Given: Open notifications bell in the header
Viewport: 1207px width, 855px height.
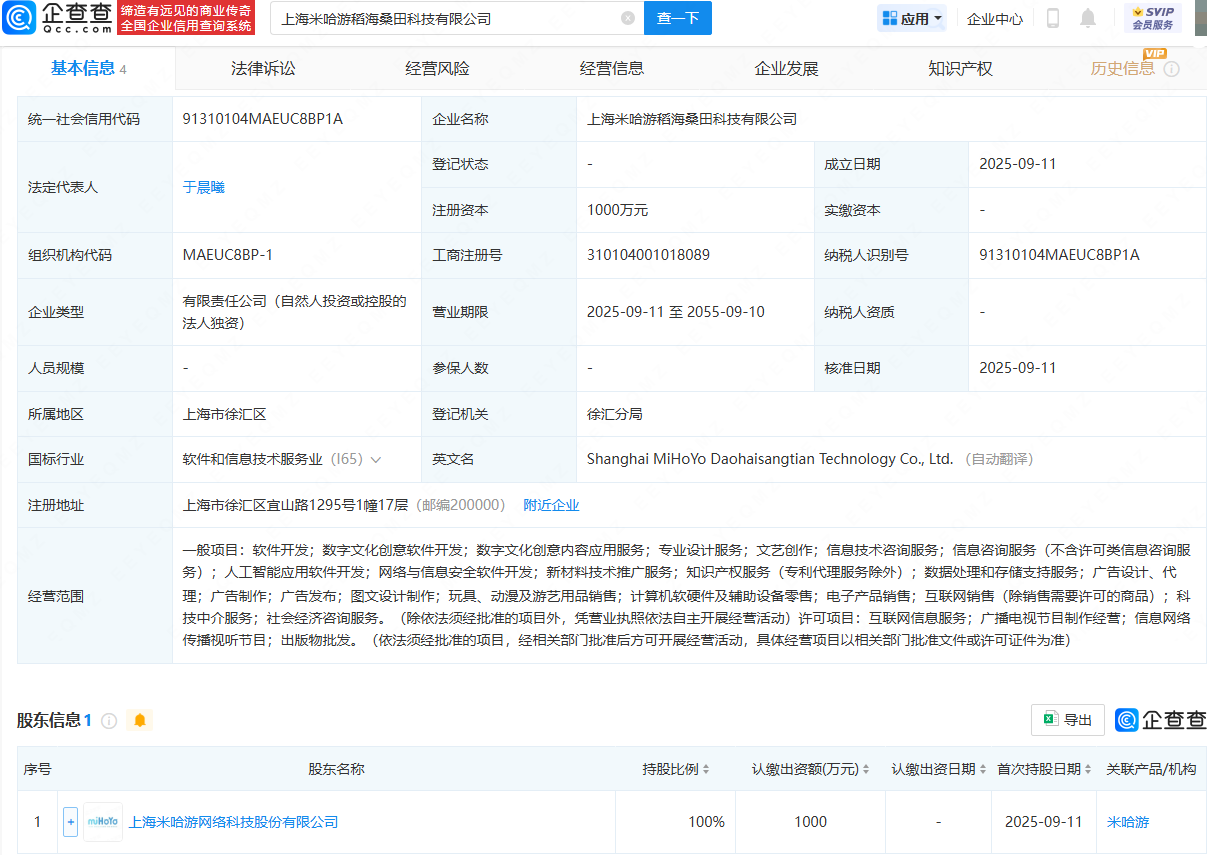Looking at the screenshot, I should (1088, 18).
